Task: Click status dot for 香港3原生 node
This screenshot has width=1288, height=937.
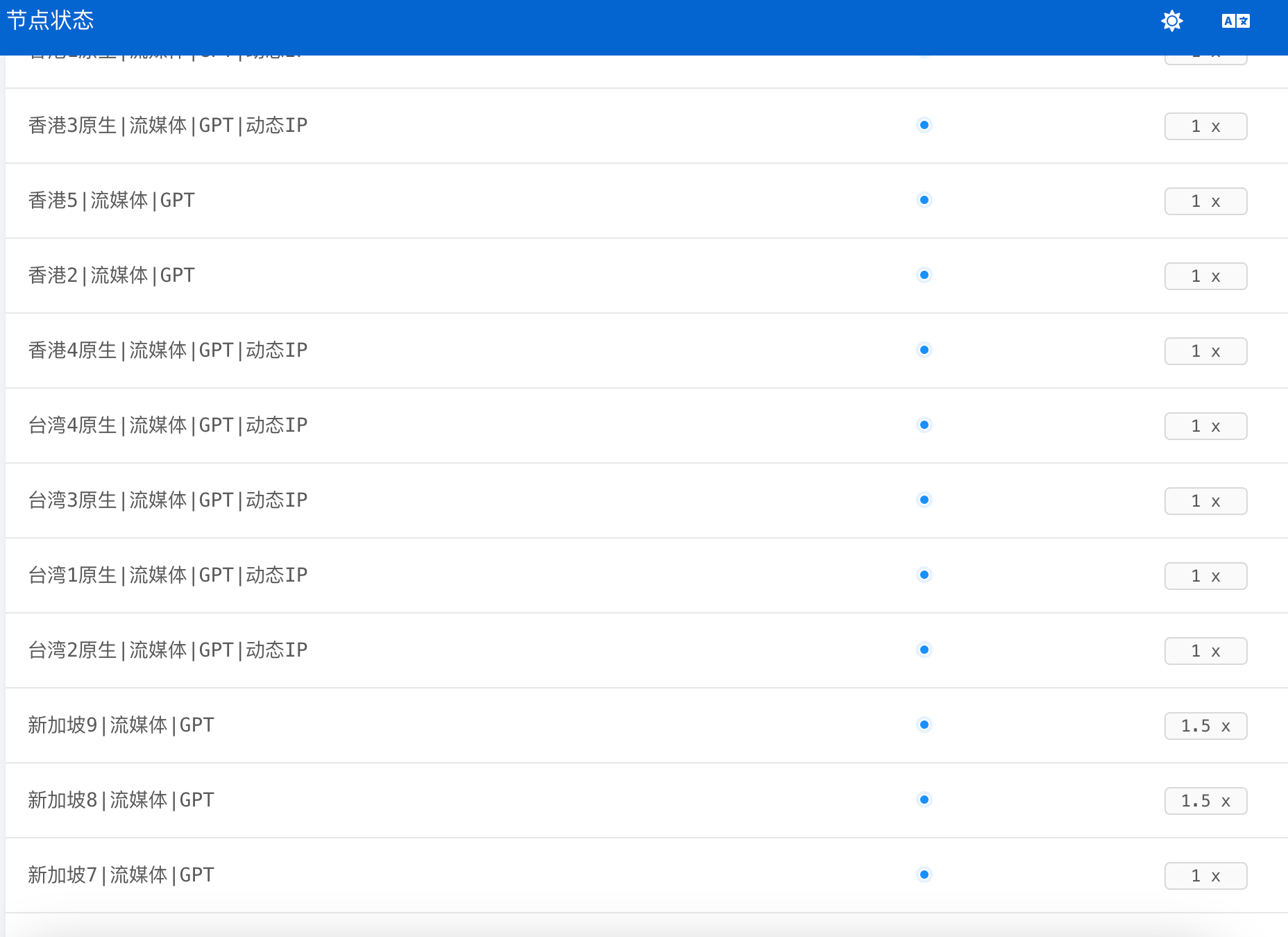Action: (x=924, y=126)
